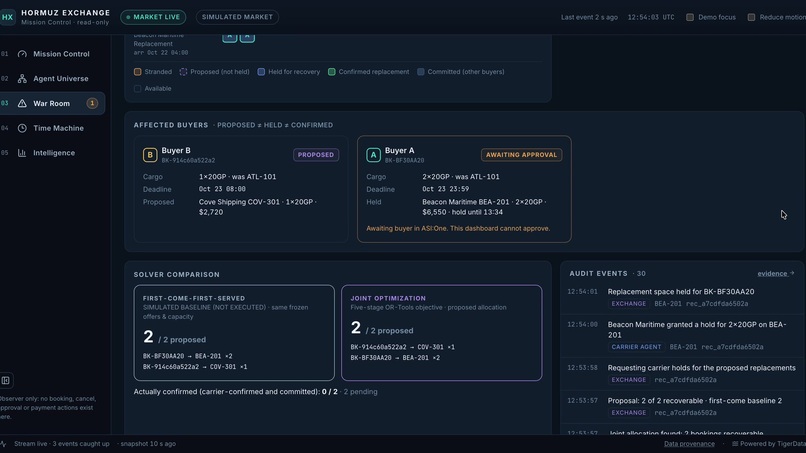Click audit event "Proposal: 2 of 2 recoverable"
806x453 pixels.
[694, 401]
